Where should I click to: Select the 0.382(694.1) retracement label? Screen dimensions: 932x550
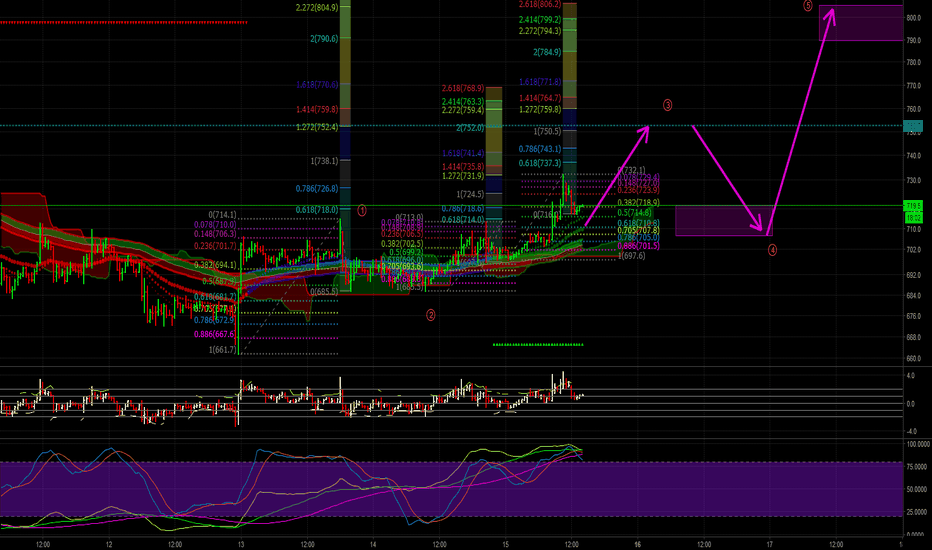[215, 265]
